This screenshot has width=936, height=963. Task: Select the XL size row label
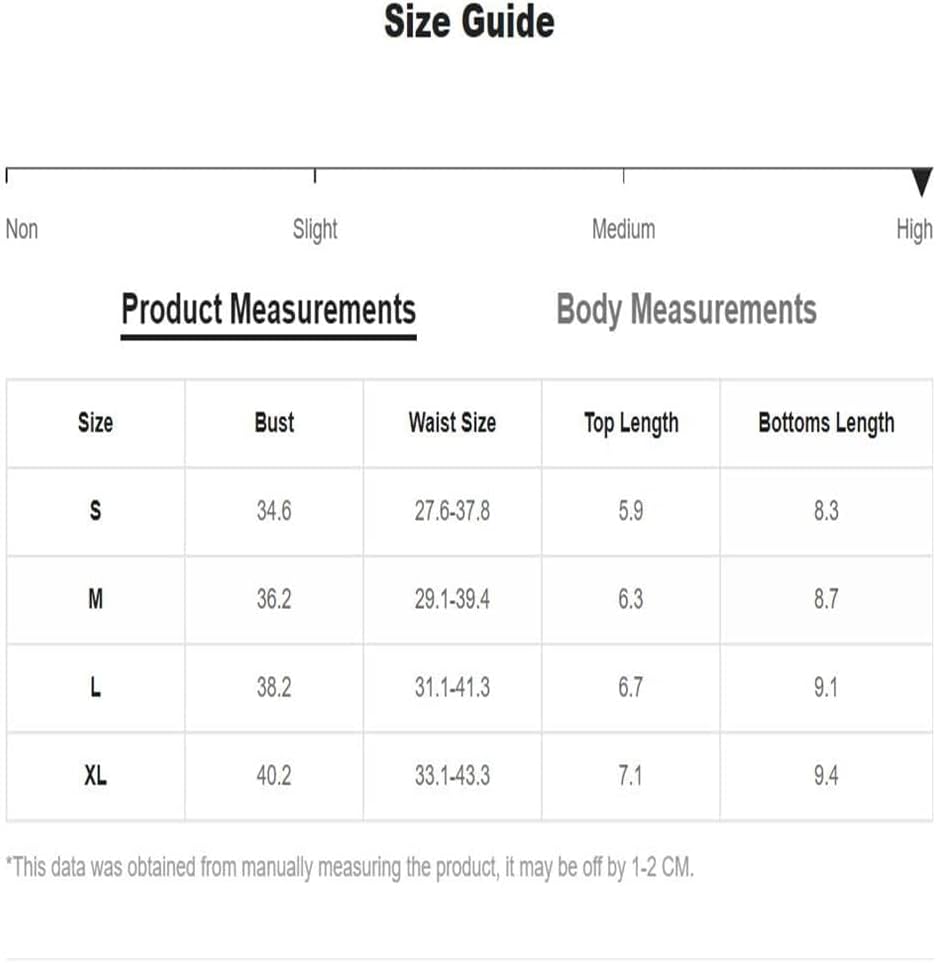point(95,775)
